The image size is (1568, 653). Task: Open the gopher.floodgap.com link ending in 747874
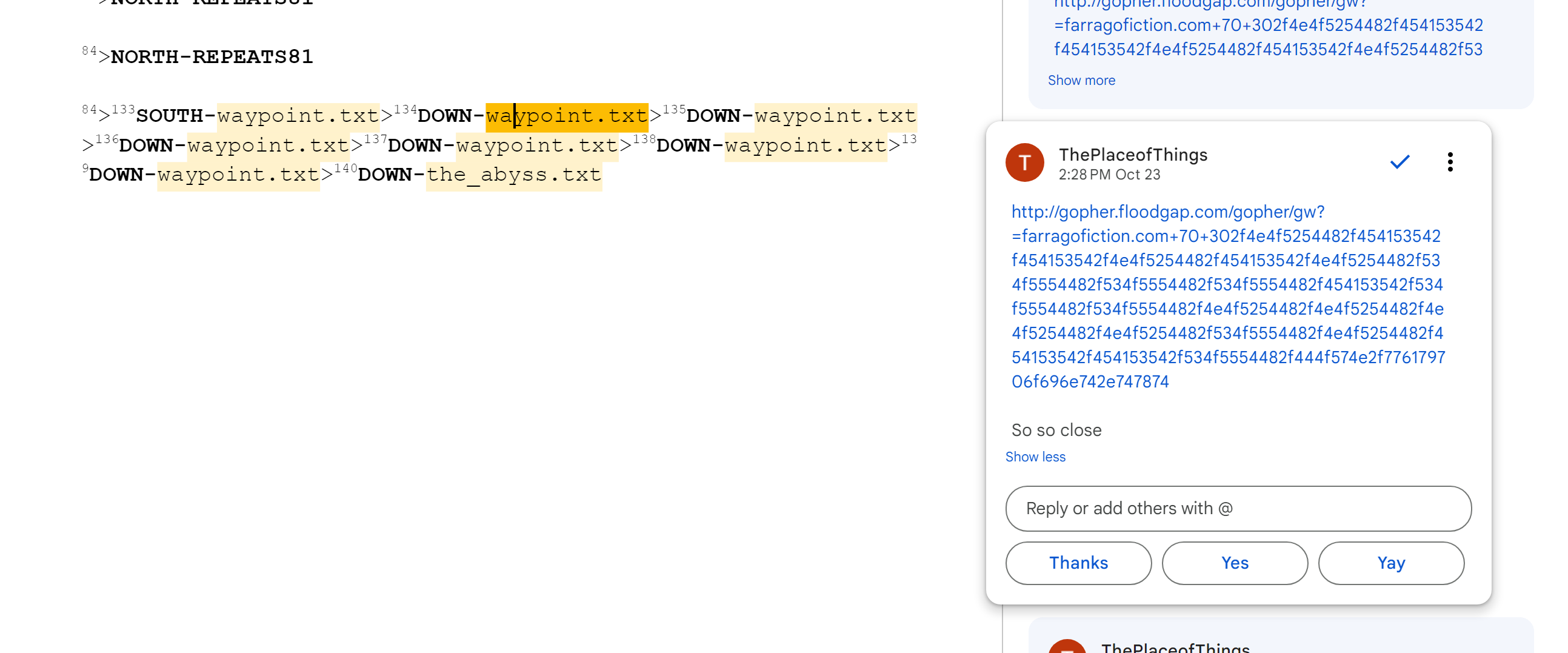[1227, 296]
